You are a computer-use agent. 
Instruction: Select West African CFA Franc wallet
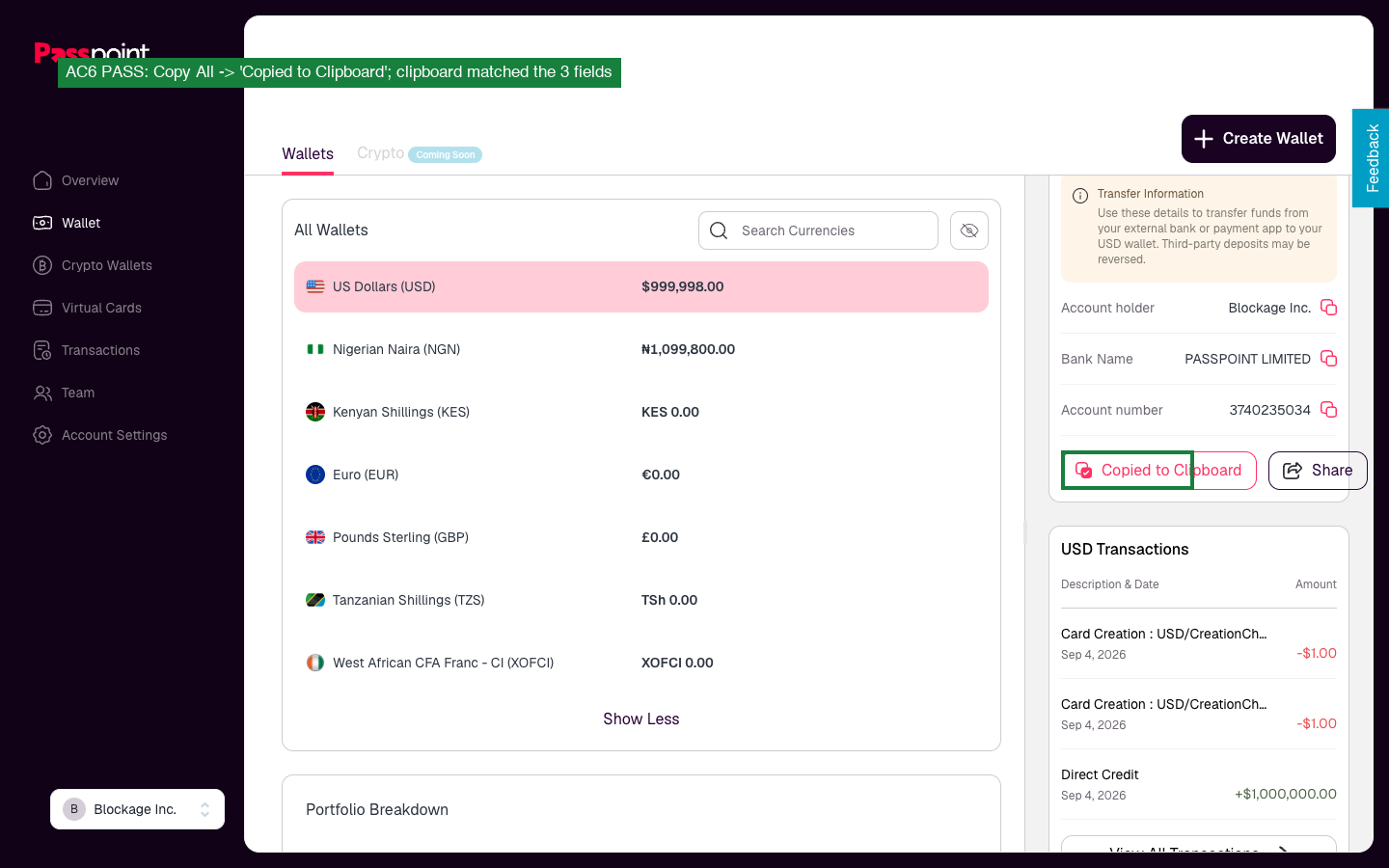641,663
